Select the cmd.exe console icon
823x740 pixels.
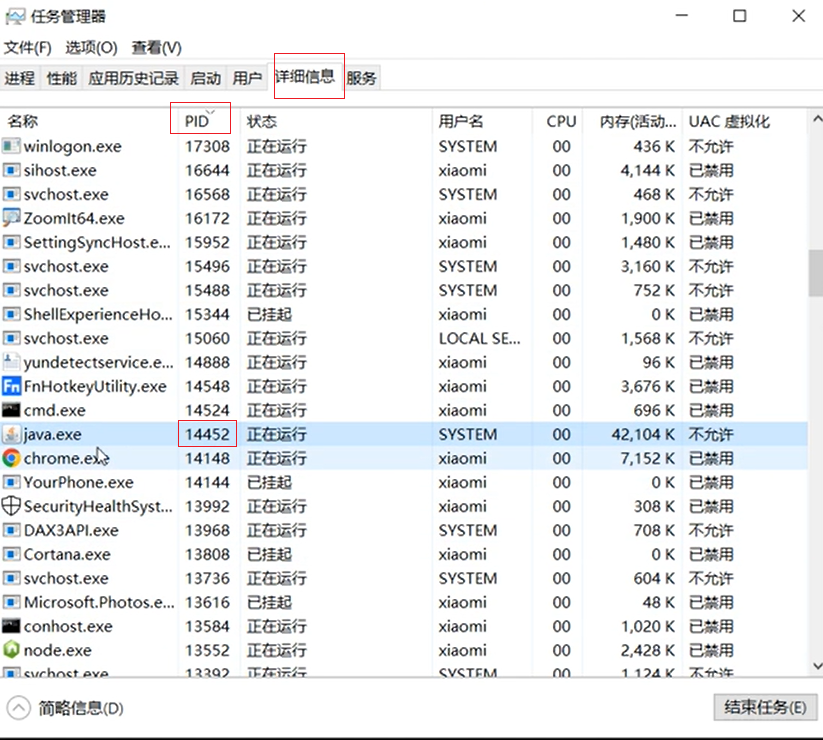[x=11, y=410]
